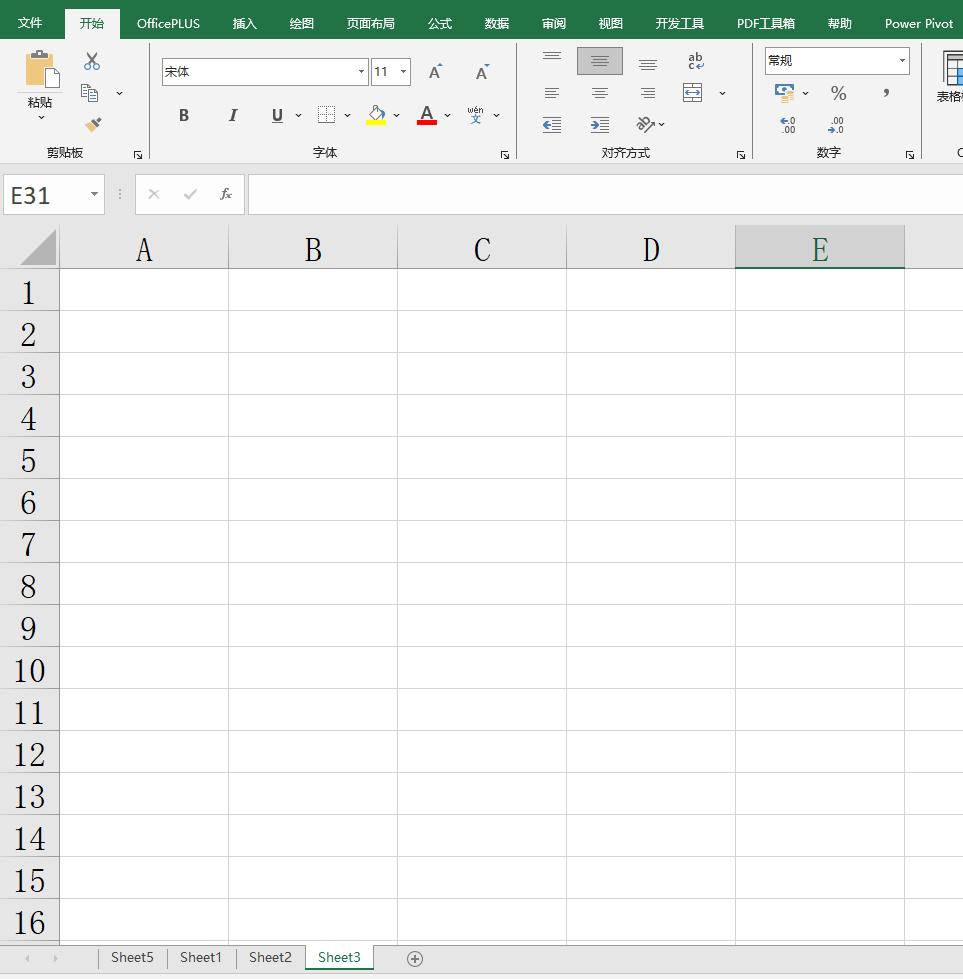This screenshot has height=979, width=963.
Task: Click the Paste clipboard icon
Action: pos(42,69)
